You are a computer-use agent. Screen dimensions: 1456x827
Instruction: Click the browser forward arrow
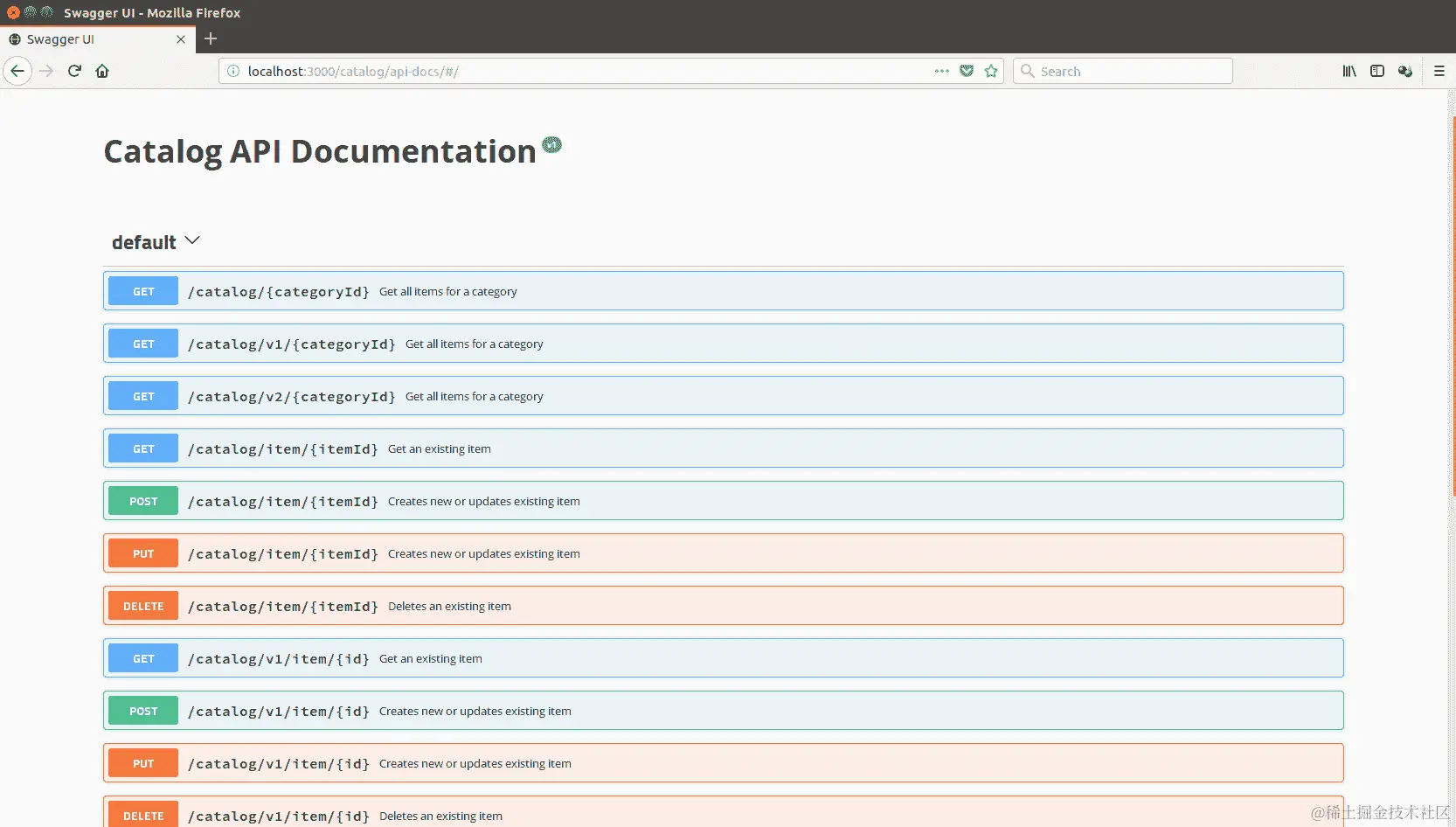[x=47, y=71]
